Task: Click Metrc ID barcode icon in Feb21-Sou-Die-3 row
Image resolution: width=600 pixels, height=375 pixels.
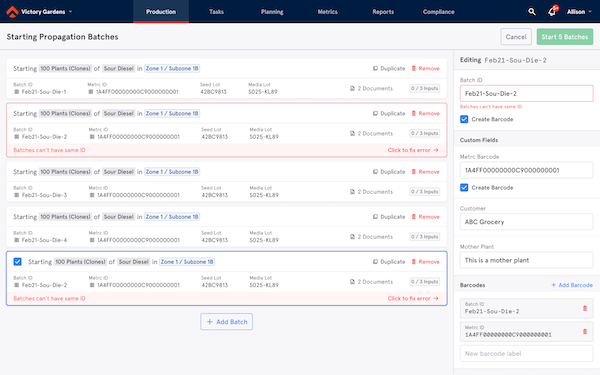Action: click(92, 195)
